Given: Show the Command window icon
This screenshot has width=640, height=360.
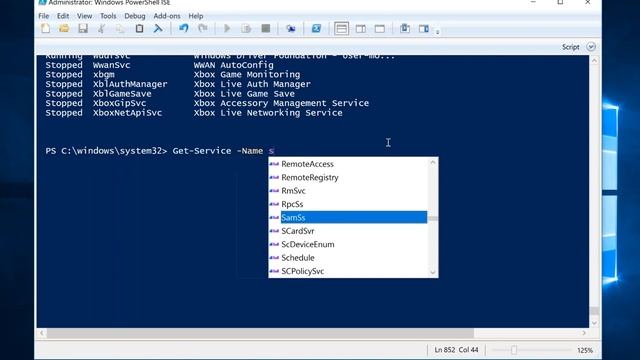Looking at the screenshot, I should [x=405, y=29].
